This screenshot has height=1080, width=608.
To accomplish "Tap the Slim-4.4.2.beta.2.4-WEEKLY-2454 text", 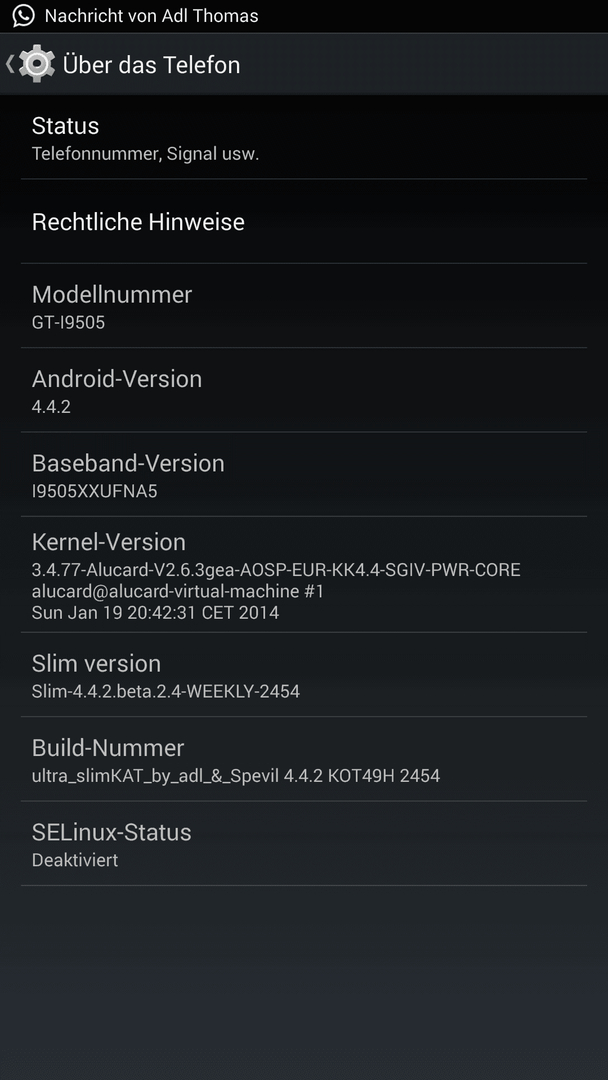I will (x=166, y=691).
